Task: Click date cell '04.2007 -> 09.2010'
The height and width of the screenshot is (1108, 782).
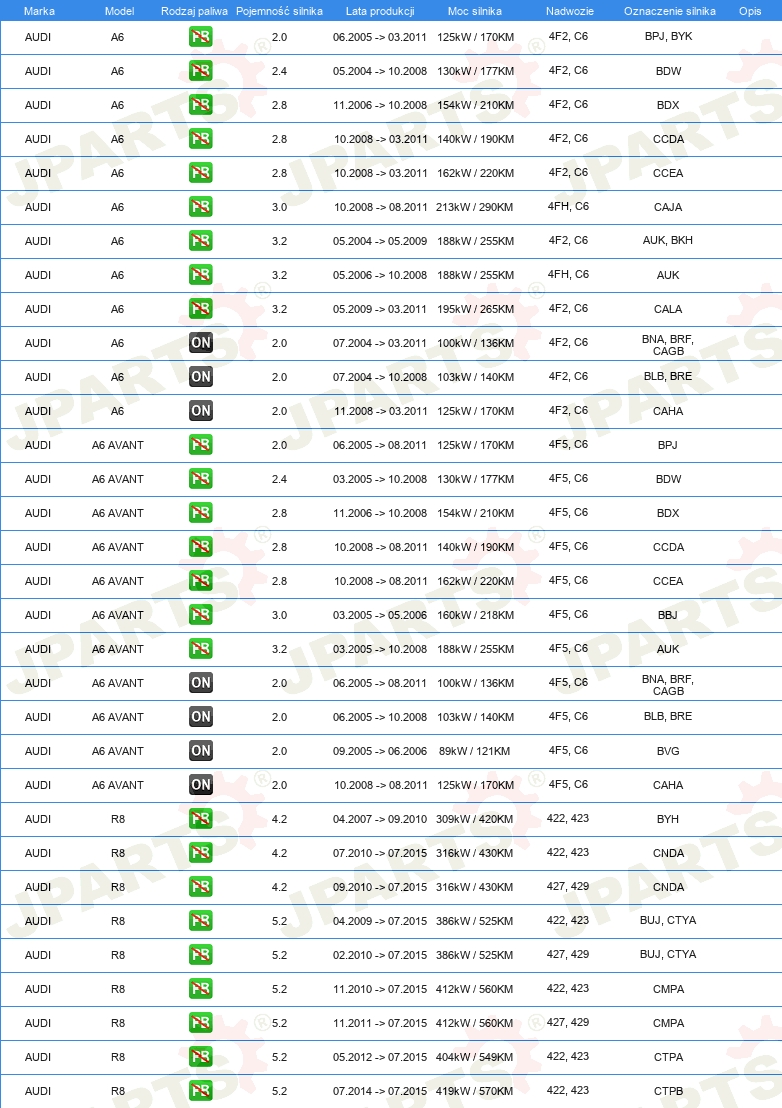Action: coord(380,819)
